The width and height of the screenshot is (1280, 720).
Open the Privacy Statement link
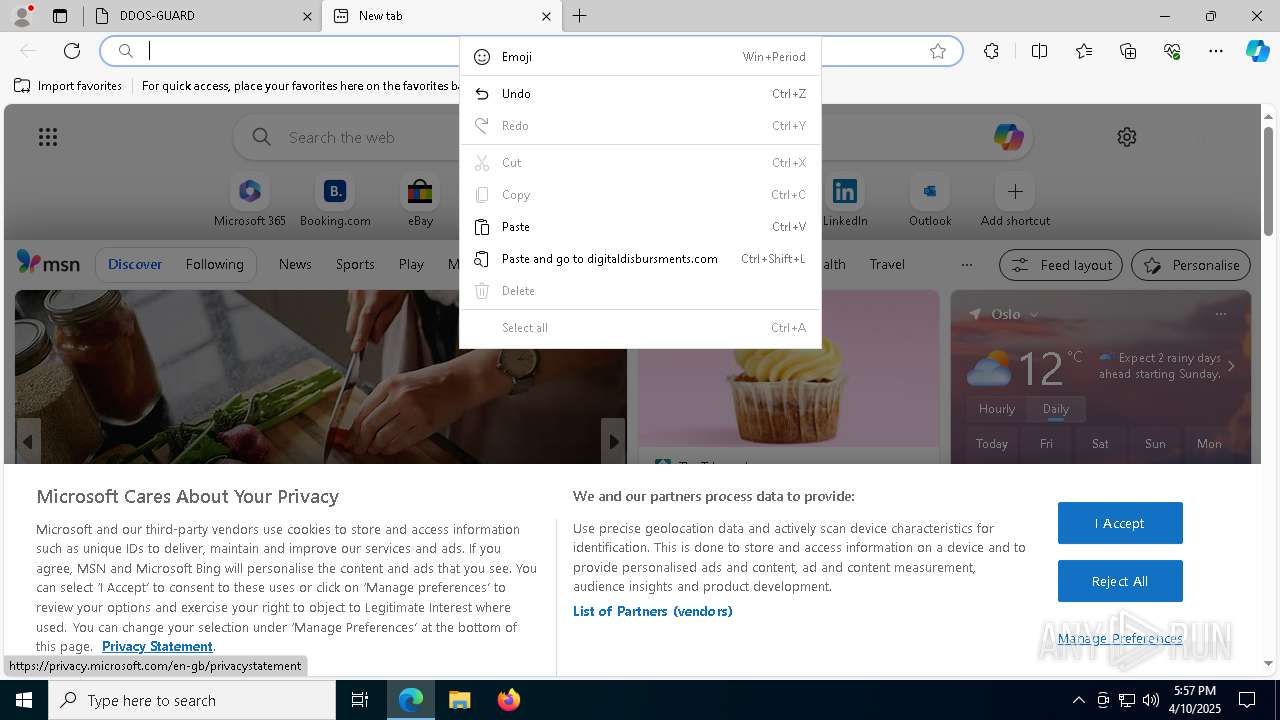[157, 646]
